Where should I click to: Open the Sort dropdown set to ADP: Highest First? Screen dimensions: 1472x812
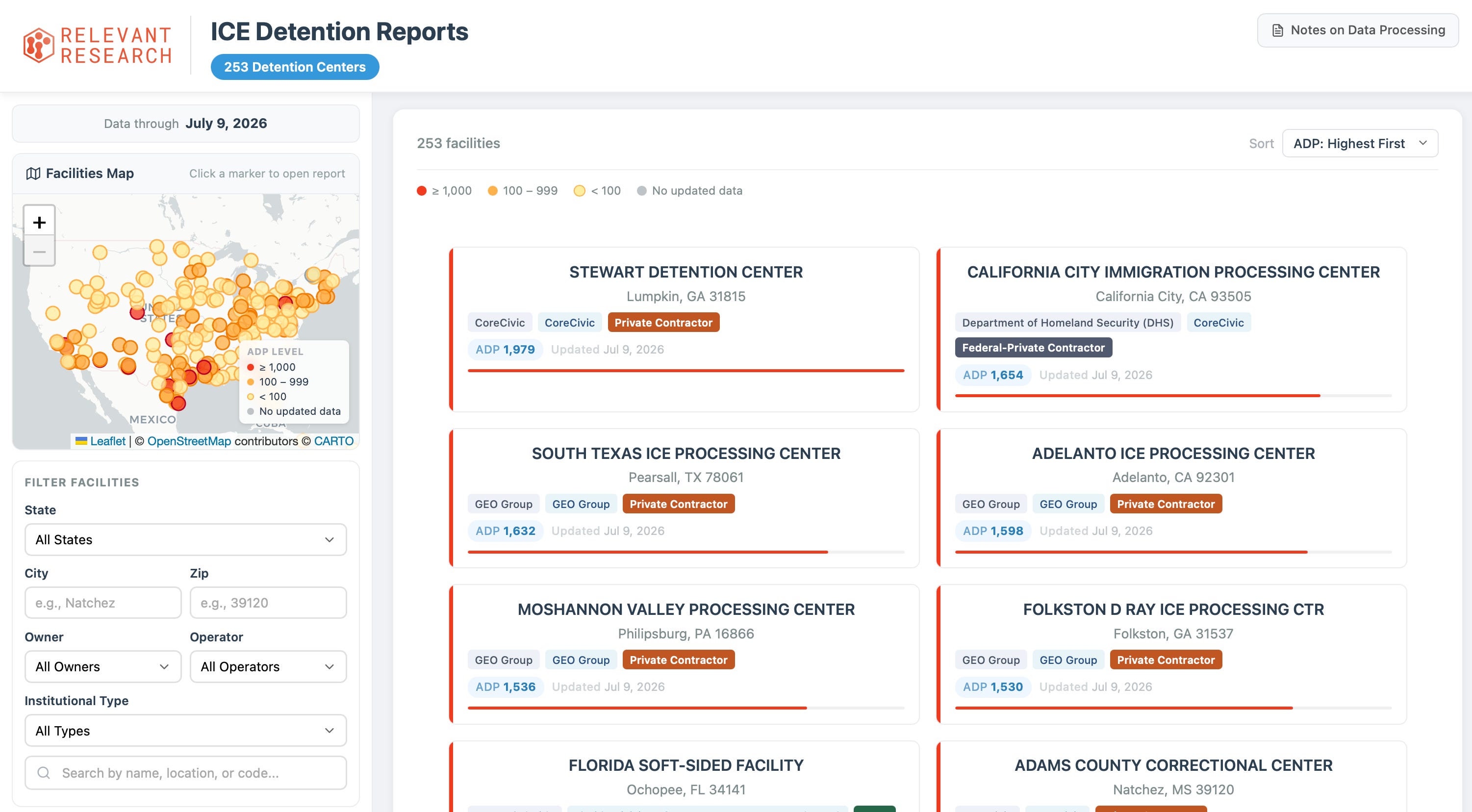tap(1360, 143)
